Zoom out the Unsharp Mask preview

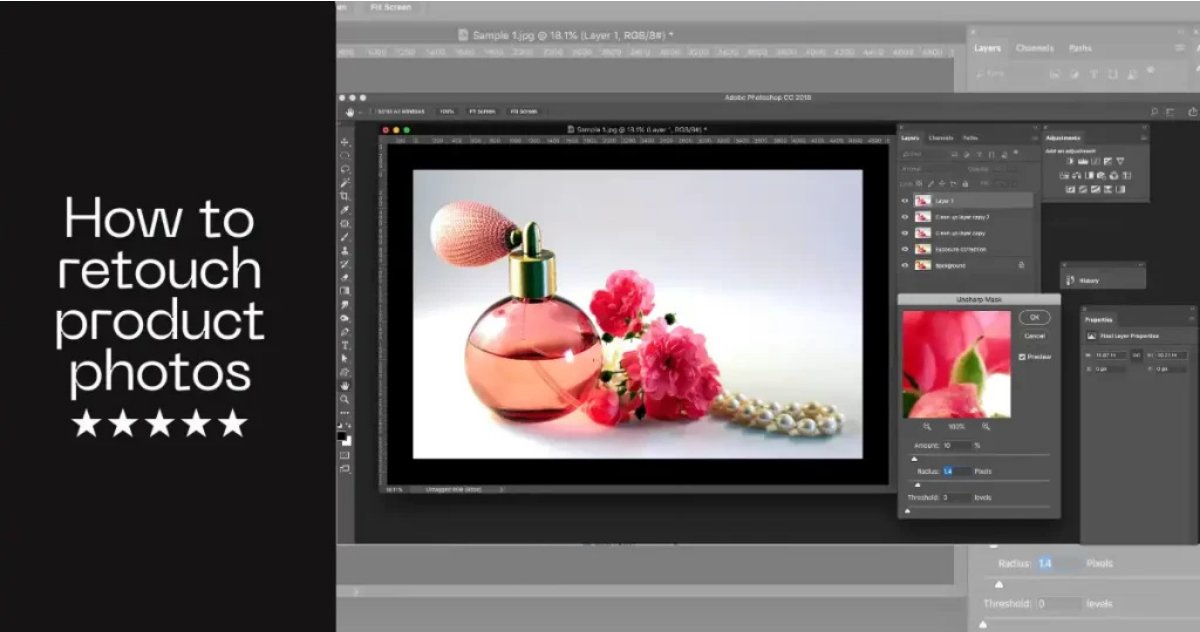(927, 426)
